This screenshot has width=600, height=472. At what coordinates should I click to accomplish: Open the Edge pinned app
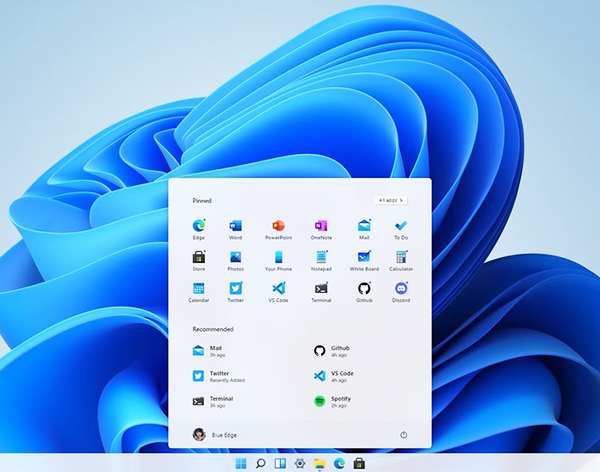tap(199, 229)
